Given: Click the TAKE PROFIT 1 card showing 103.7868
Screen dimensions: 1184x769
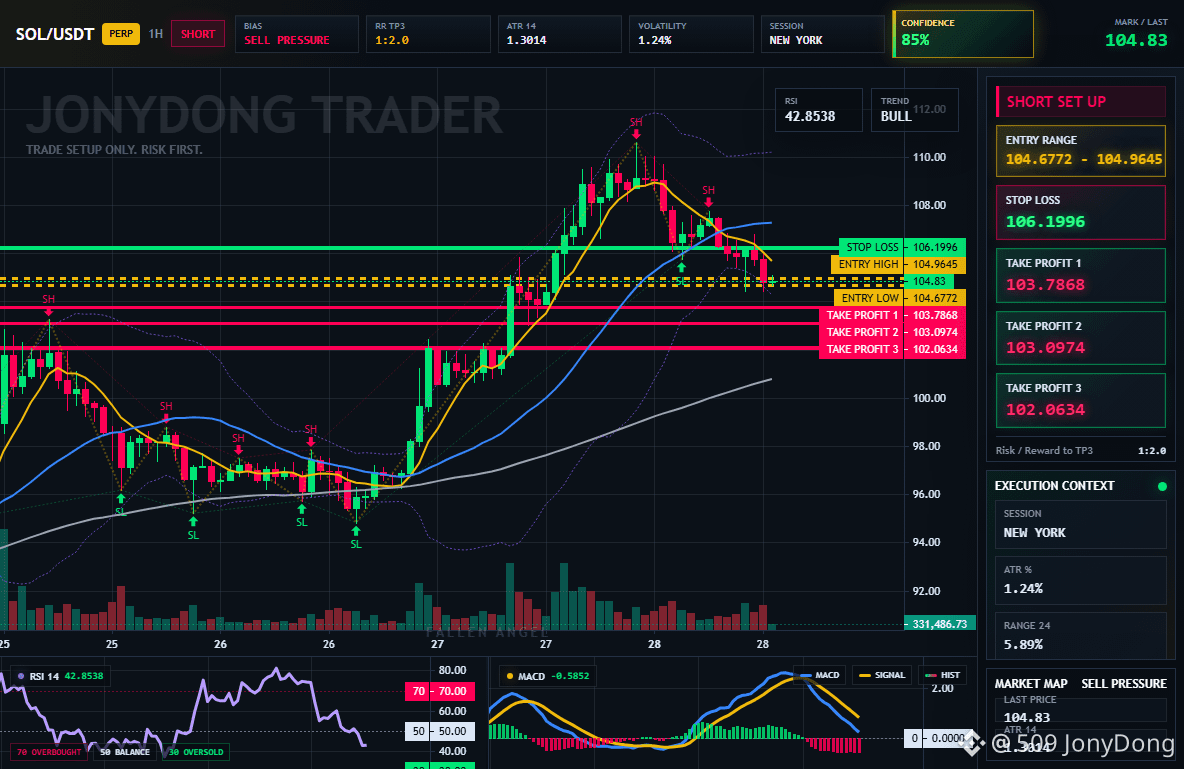Looking at the screenshot, I should pyautogui.click(x=1081, y=276).
